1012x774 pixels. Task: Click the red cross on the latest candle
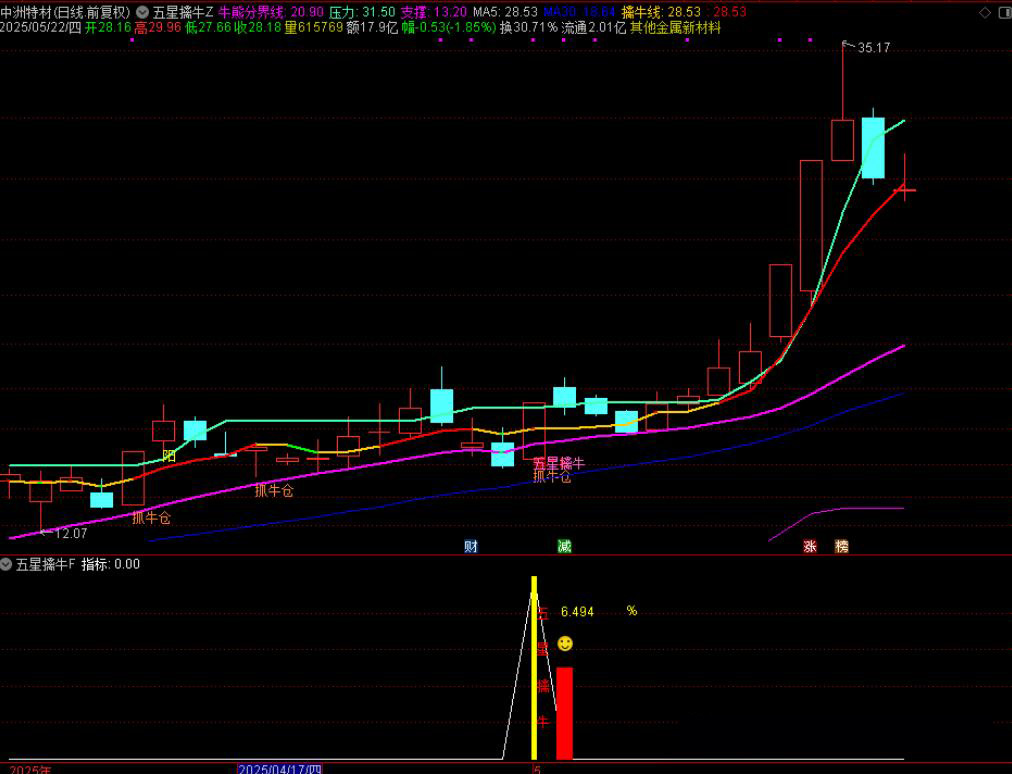pyautogui.click(x=905, y=188)
